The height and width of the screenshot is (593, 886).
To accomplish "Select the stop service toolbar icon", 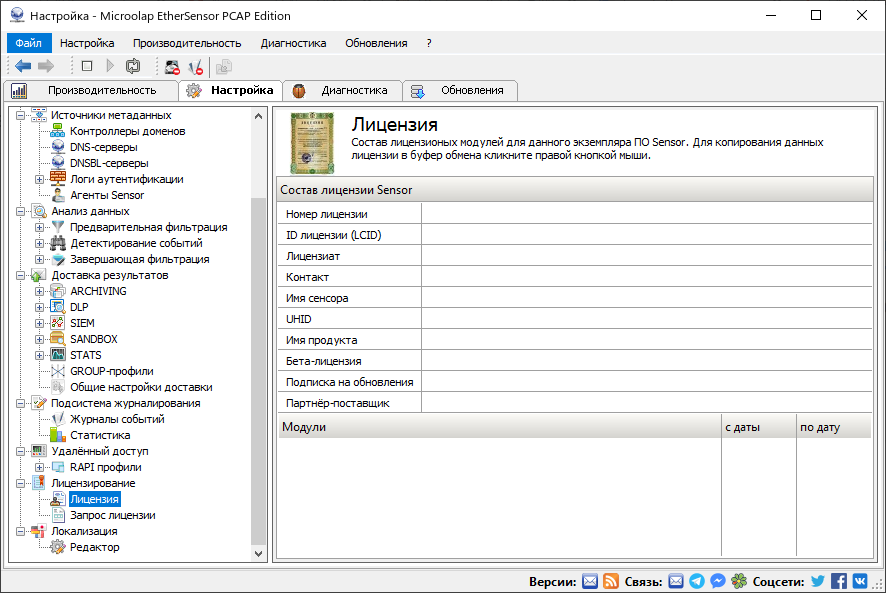I will [85, 66].
